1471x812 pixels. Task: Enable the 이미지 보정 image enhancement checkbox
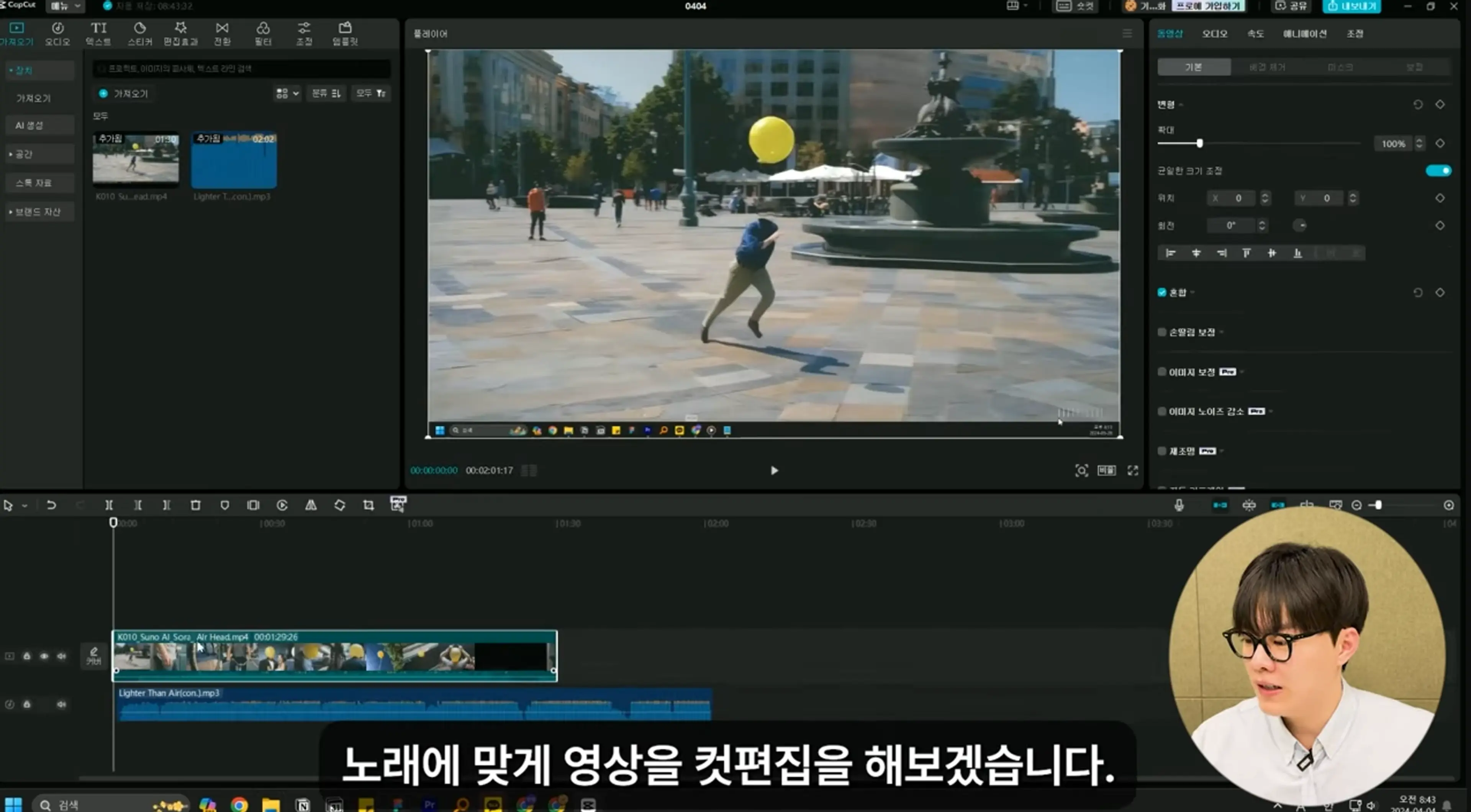[x=1161, y=372]
